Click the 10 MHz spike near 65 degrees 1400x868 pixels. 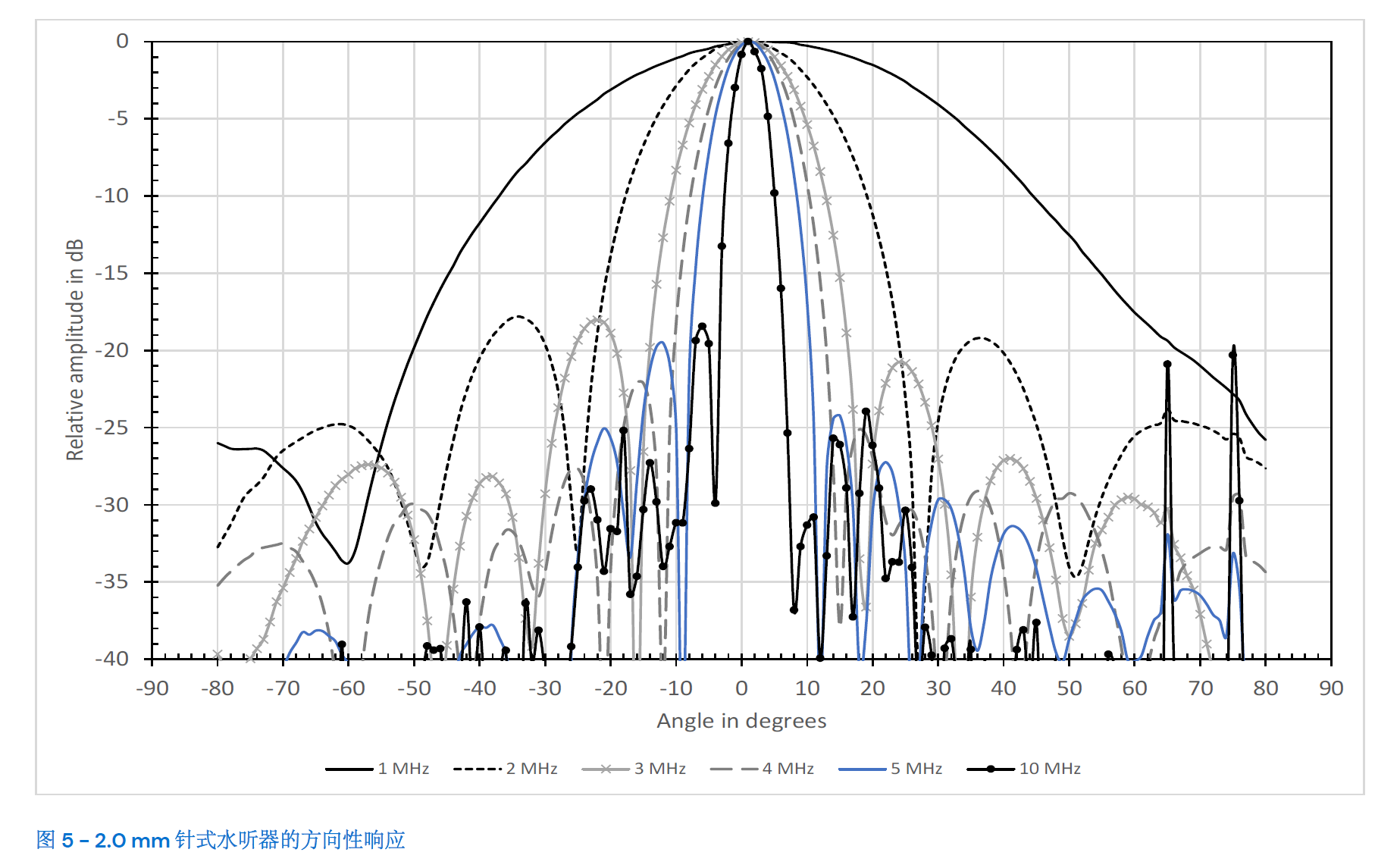1167,365
